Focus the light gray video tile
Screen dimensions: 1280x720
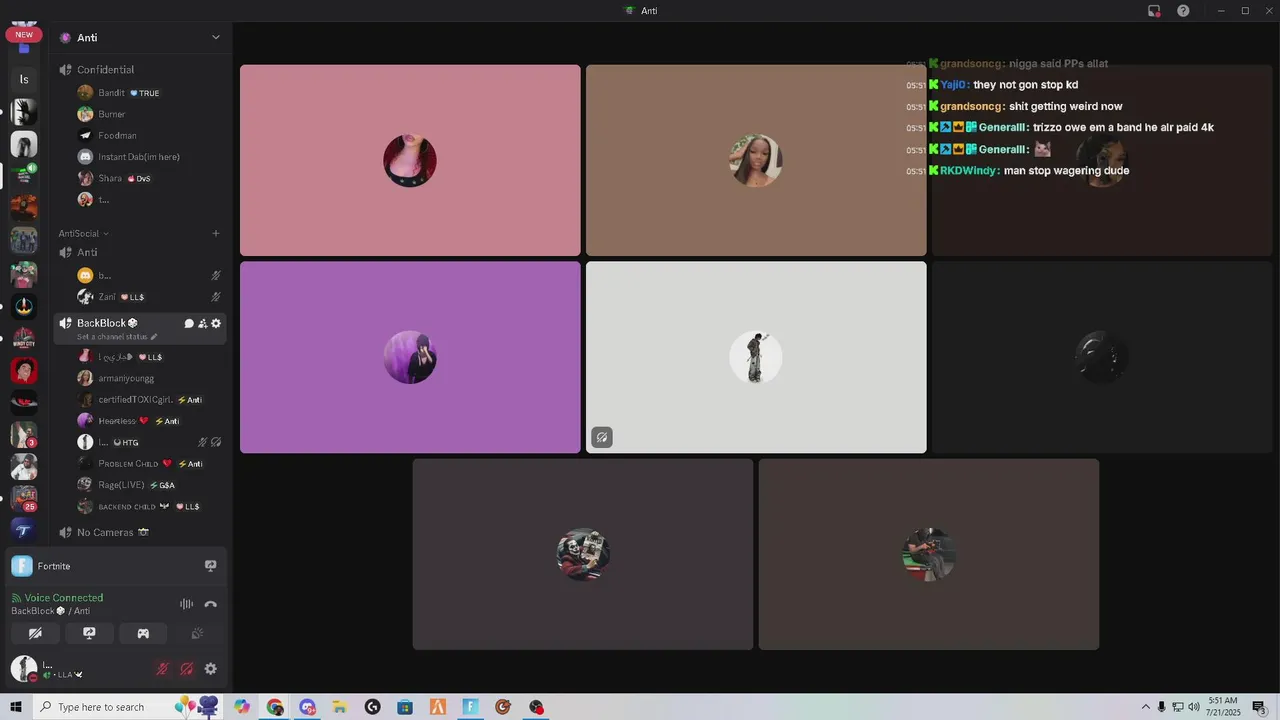point(756,357)
